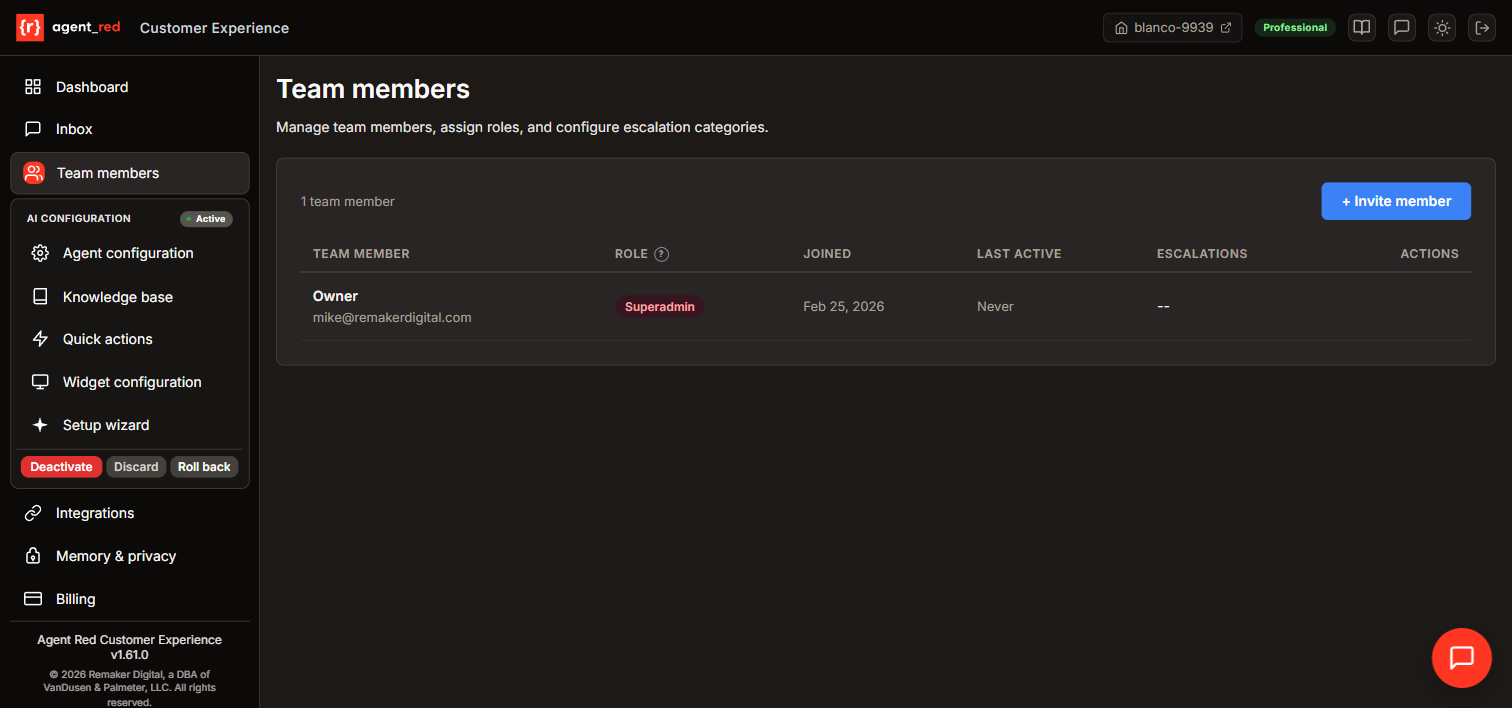Select the Quick actions lightning icon
Screen dimensions: 1512x708
pyautogui.click(x=40, y=339)
